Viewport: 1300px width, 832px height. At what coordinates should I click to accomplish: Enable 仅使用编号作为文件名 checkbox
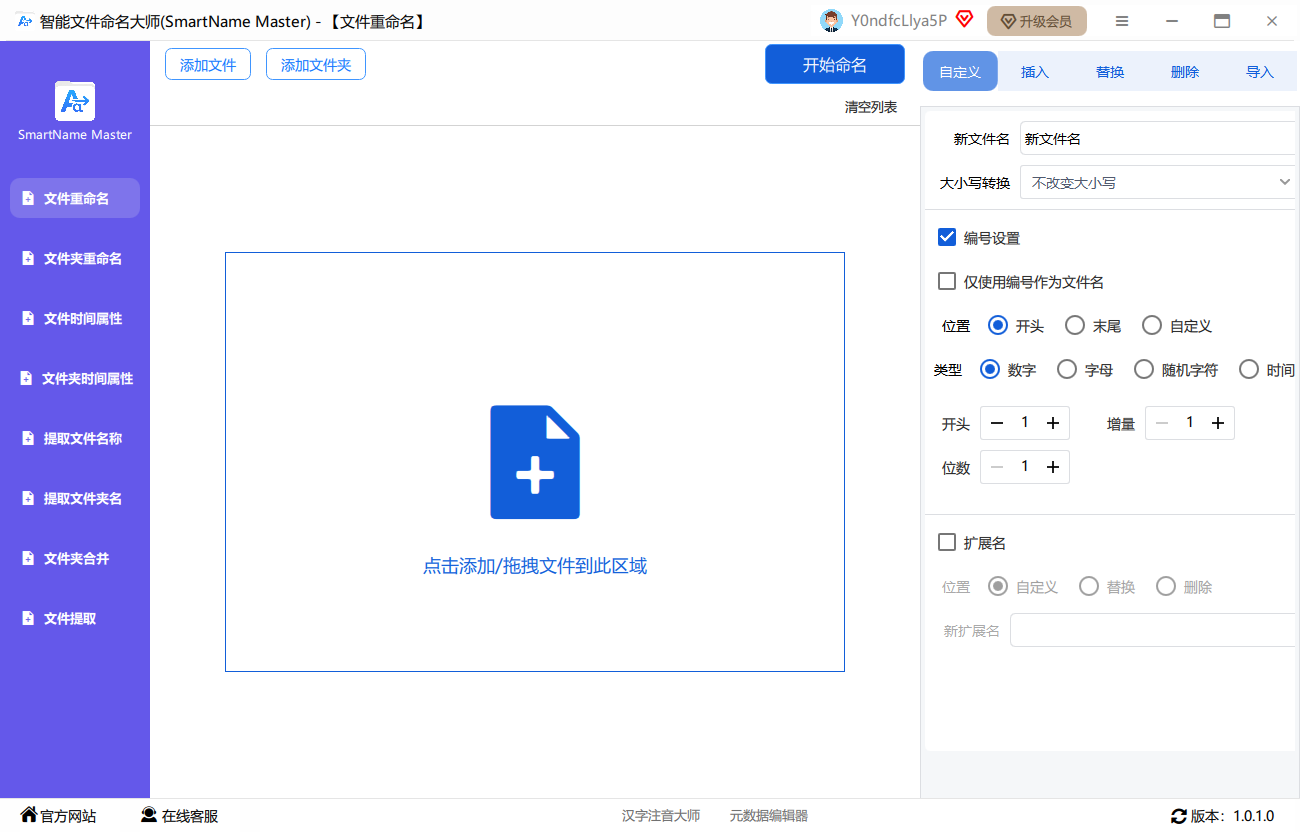point(947,282)
